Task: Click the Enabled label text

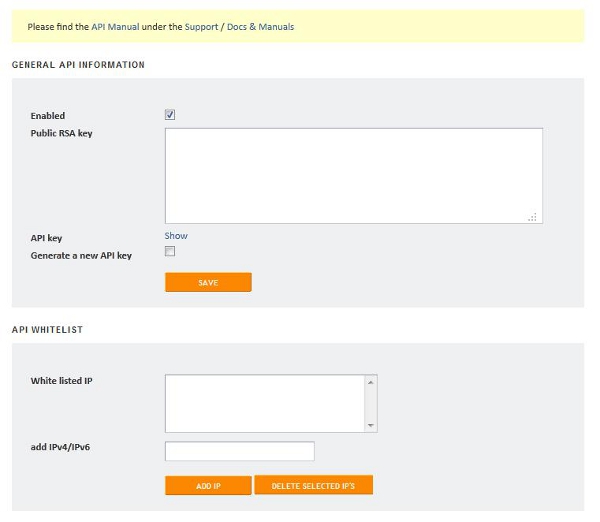Action: click(x=48, y=116)
